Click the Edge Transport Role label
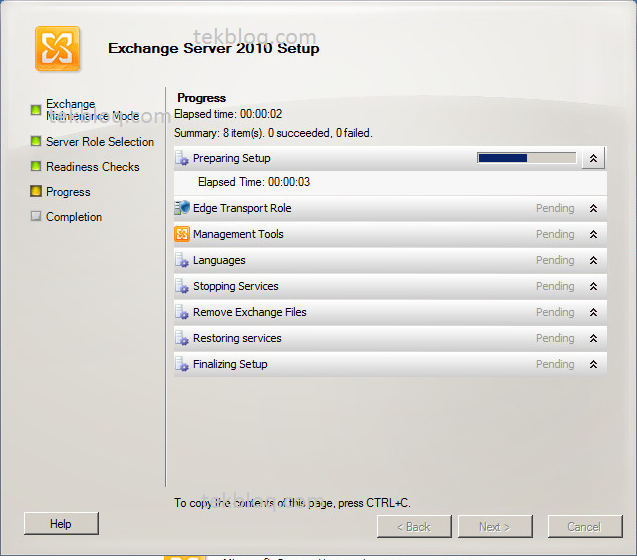This screenshot has height=560, width=637. [x=242, y=208]
